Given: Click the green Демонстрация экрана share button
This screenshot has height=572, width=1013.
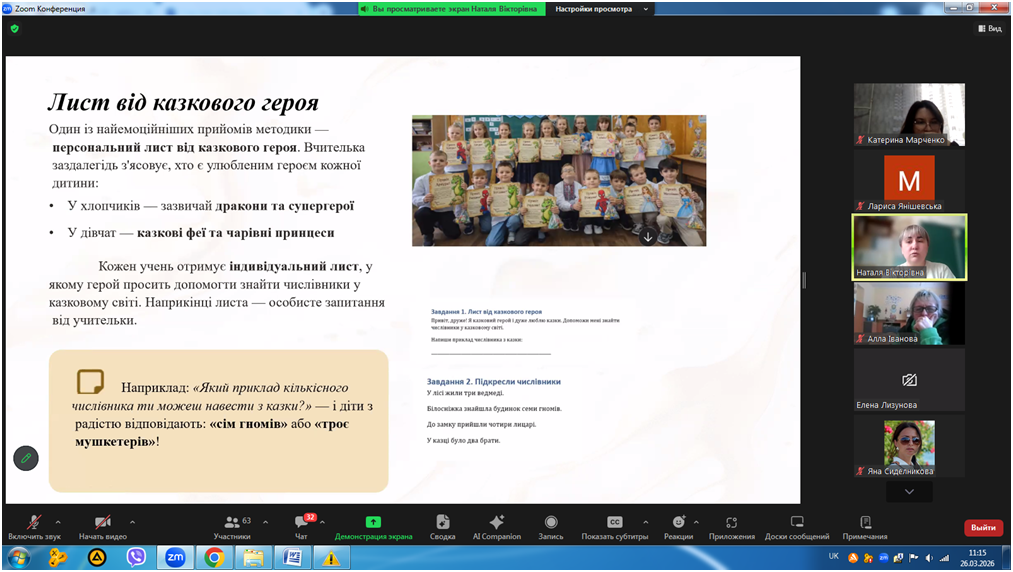Looking at the screenshot, I should (373, 526).
